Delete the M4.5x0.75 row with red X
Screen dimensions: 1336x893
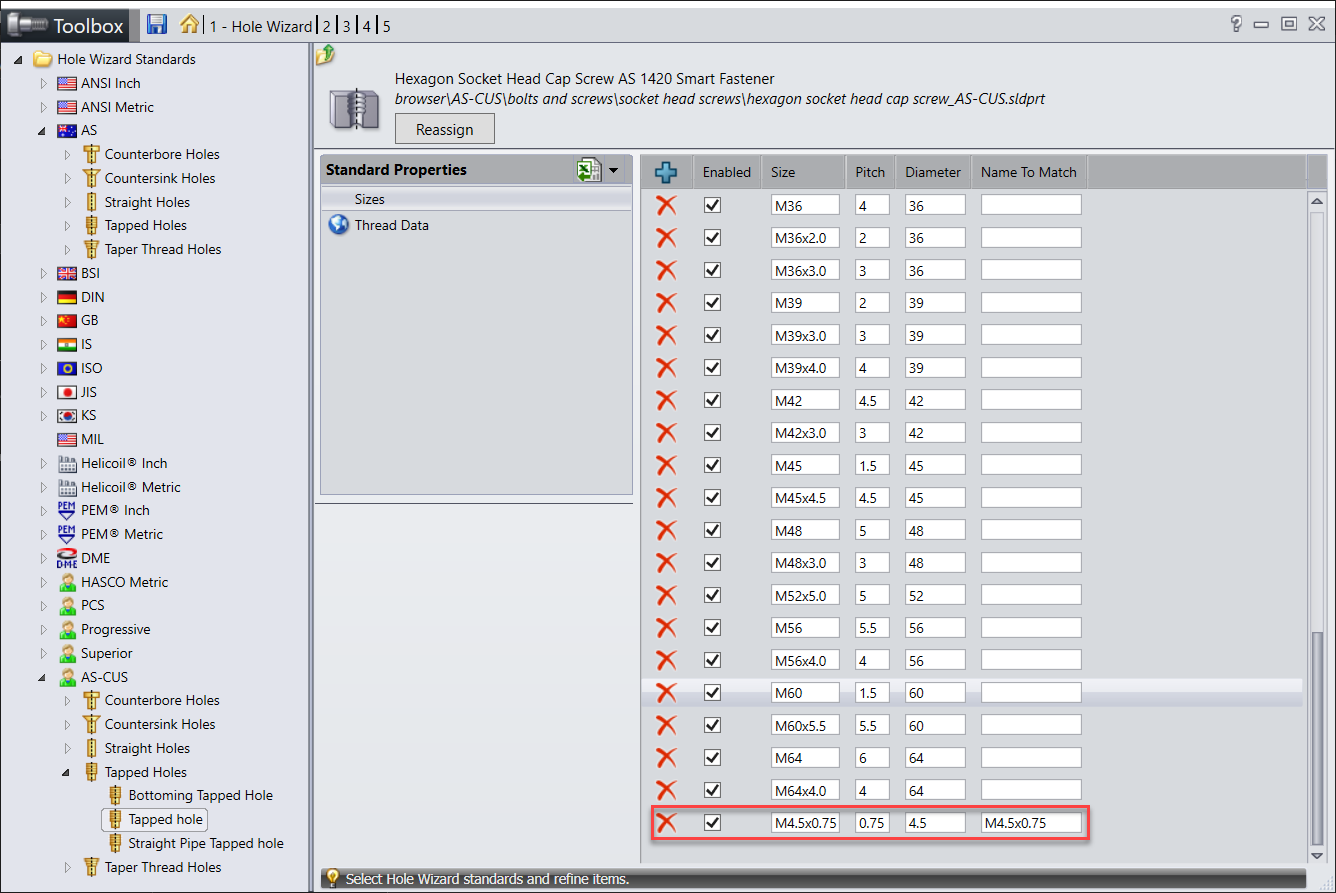pos(666,823)
